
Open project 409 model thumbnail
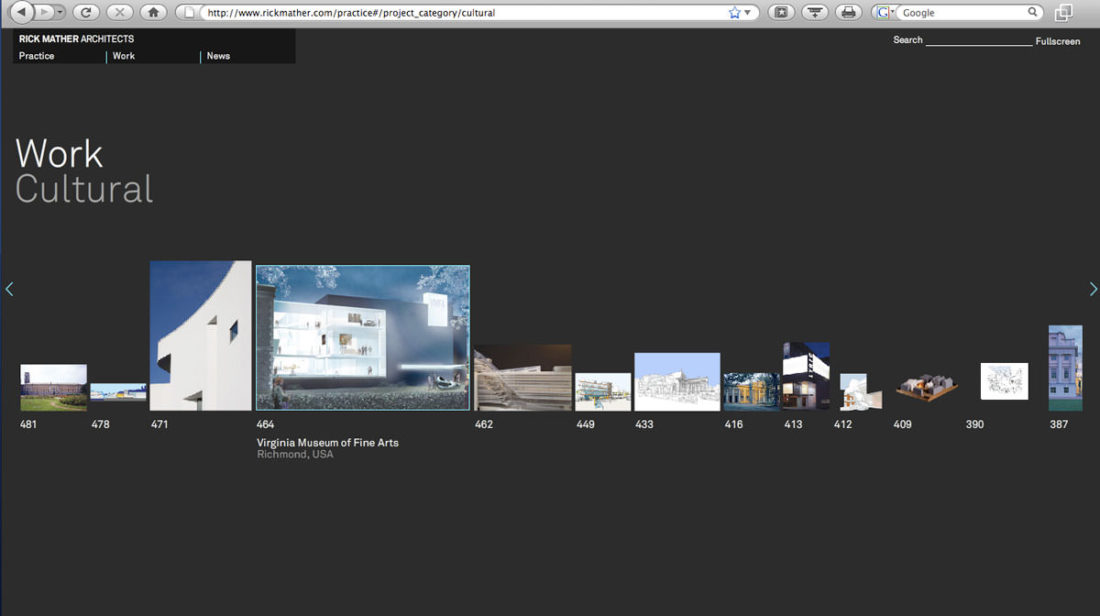point(927,387)
